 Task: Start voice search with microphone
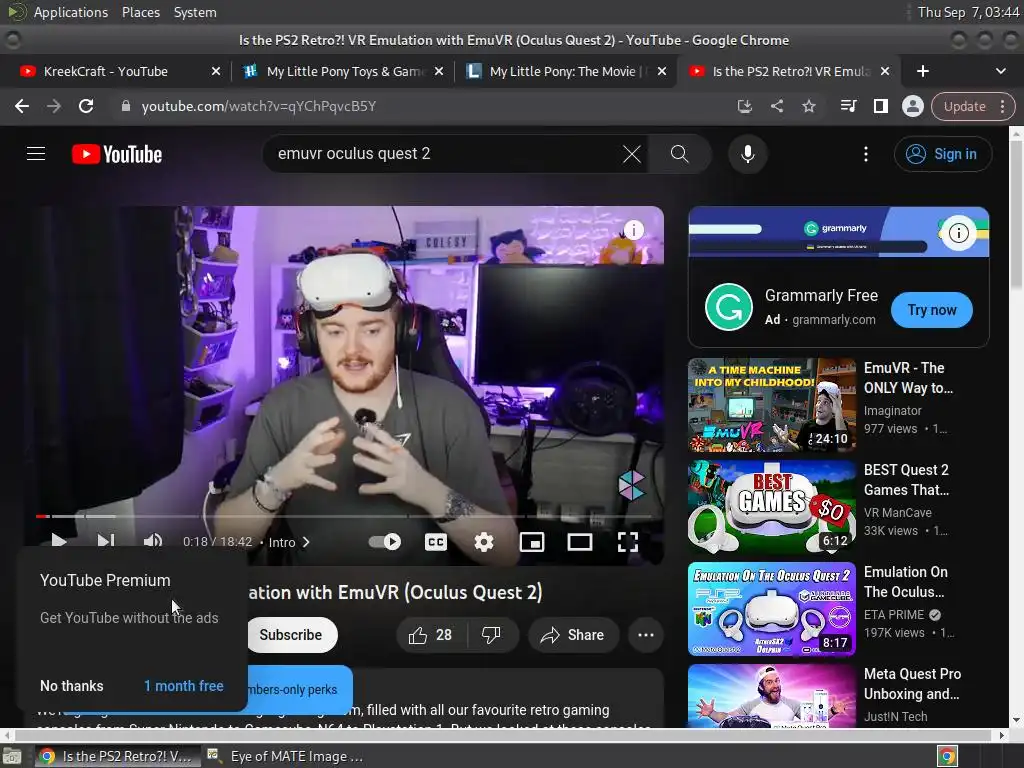[x=748, y=154]
